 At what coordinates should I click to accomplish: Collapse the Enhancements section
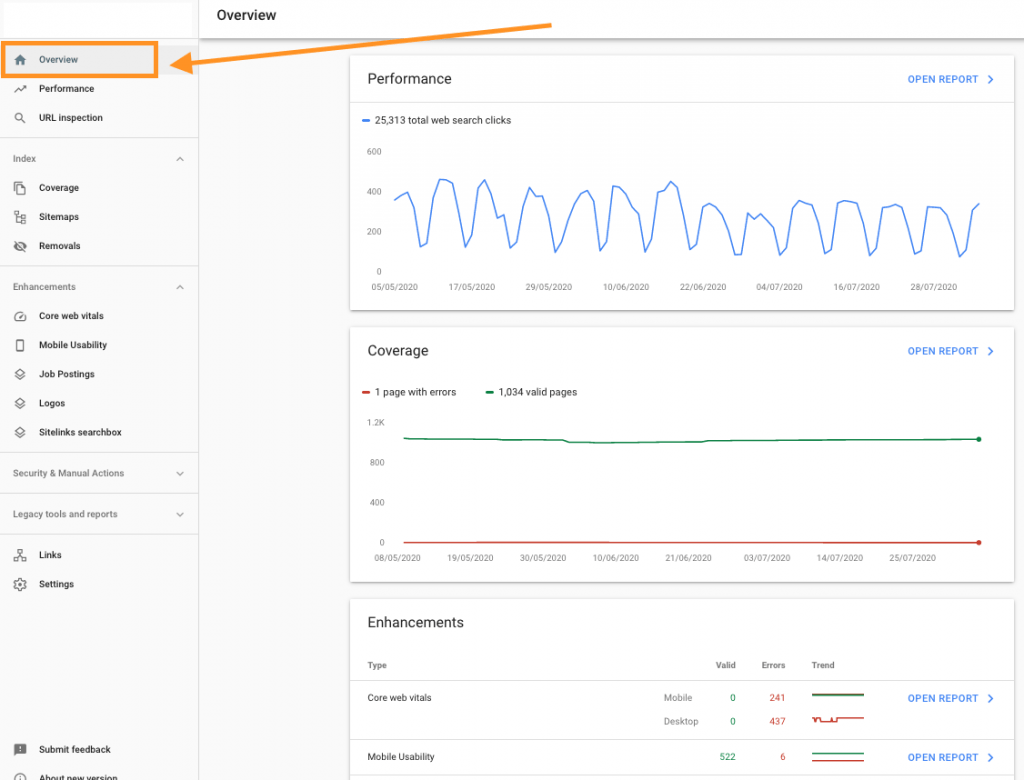pos(180,287)
